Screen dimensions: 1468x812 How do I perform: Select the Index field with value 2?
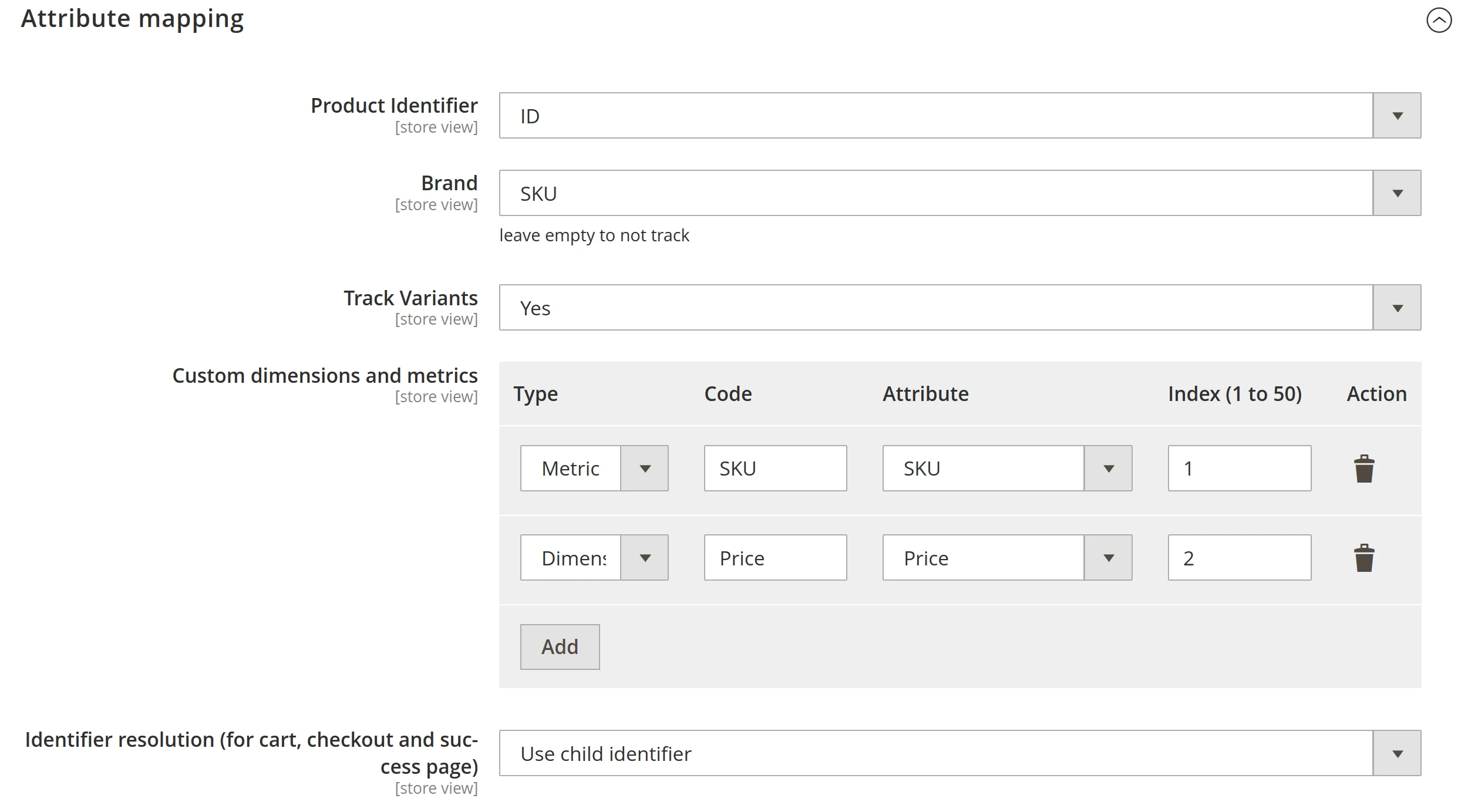1239,557
